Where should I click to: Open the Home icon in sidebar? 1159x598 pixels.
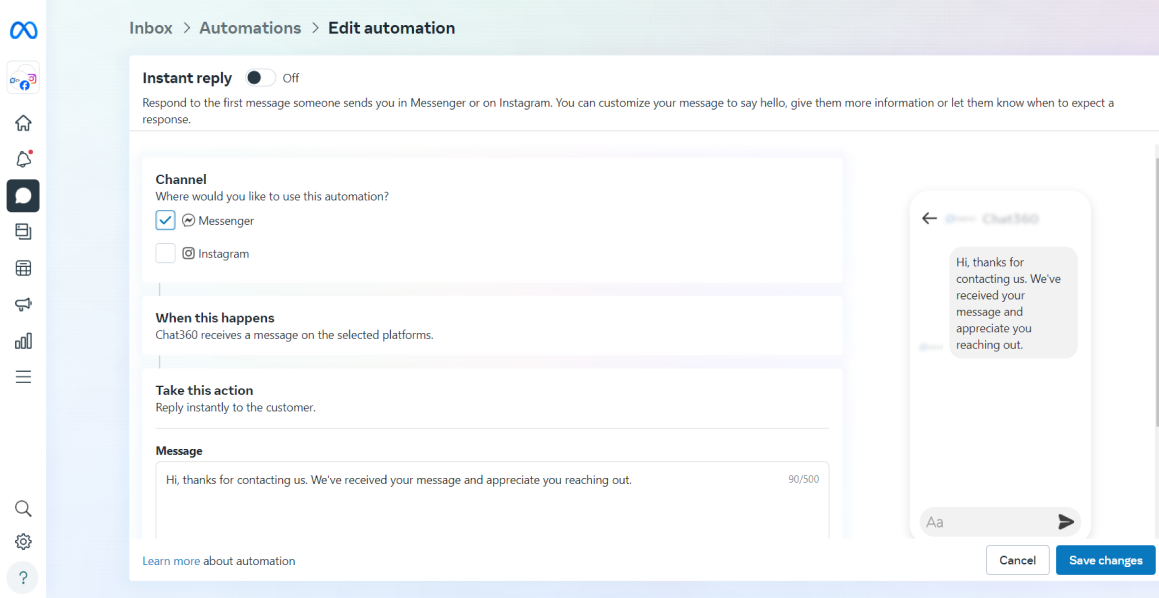23,123
